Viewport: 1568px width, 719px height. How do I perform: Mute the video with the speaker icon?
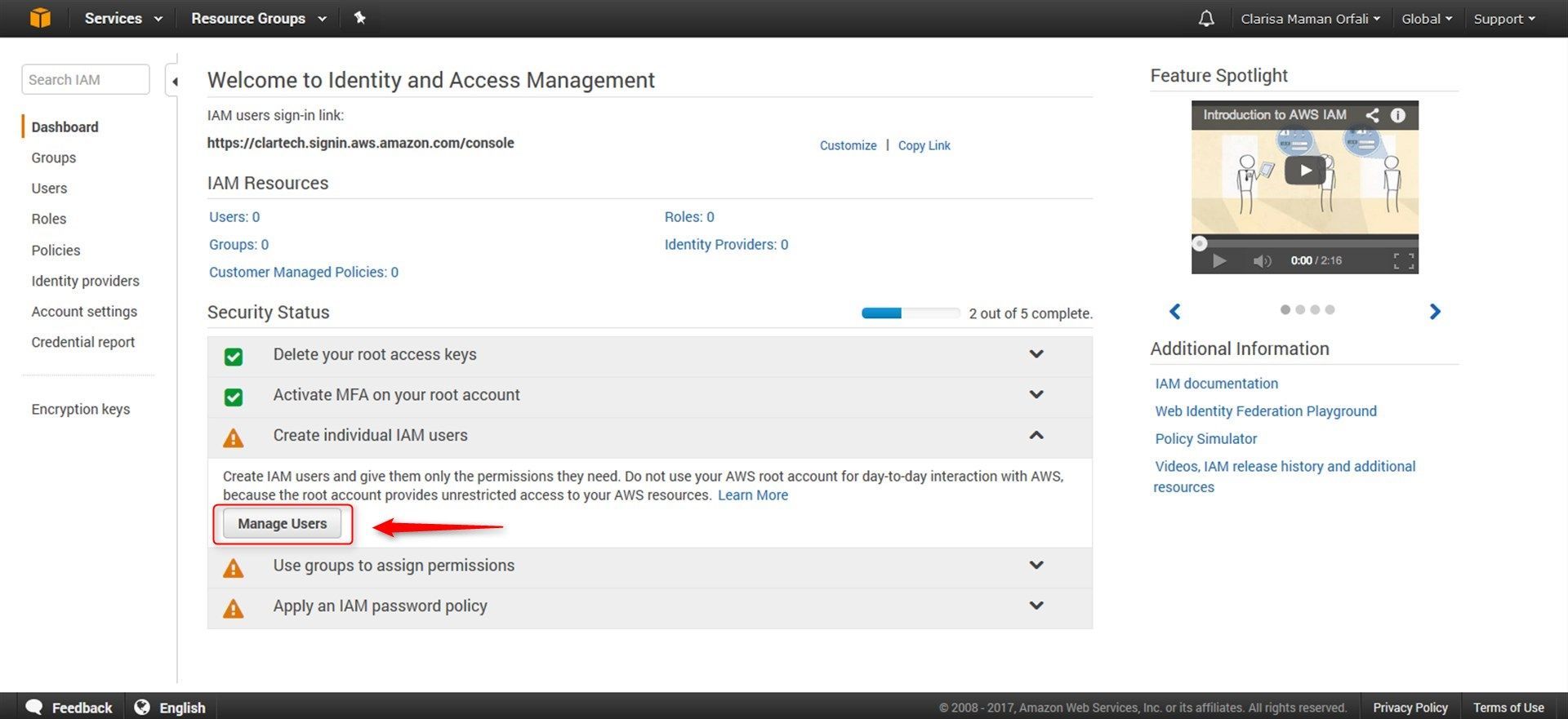[1262, 260]
